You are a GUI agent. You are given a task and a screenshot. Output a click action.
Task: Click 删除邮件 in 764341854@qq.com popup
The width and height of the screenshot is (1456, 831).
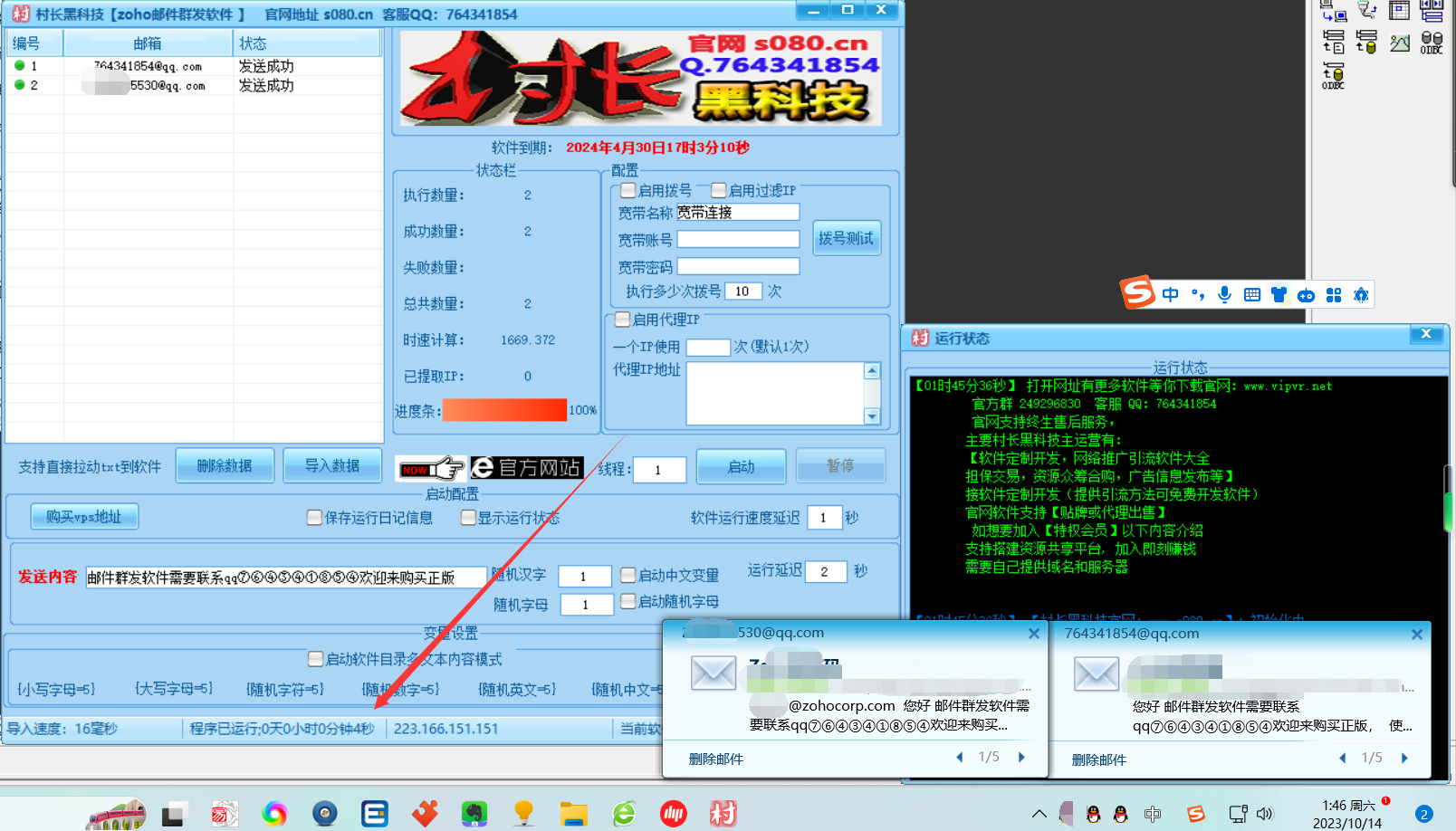[1098, 759]
